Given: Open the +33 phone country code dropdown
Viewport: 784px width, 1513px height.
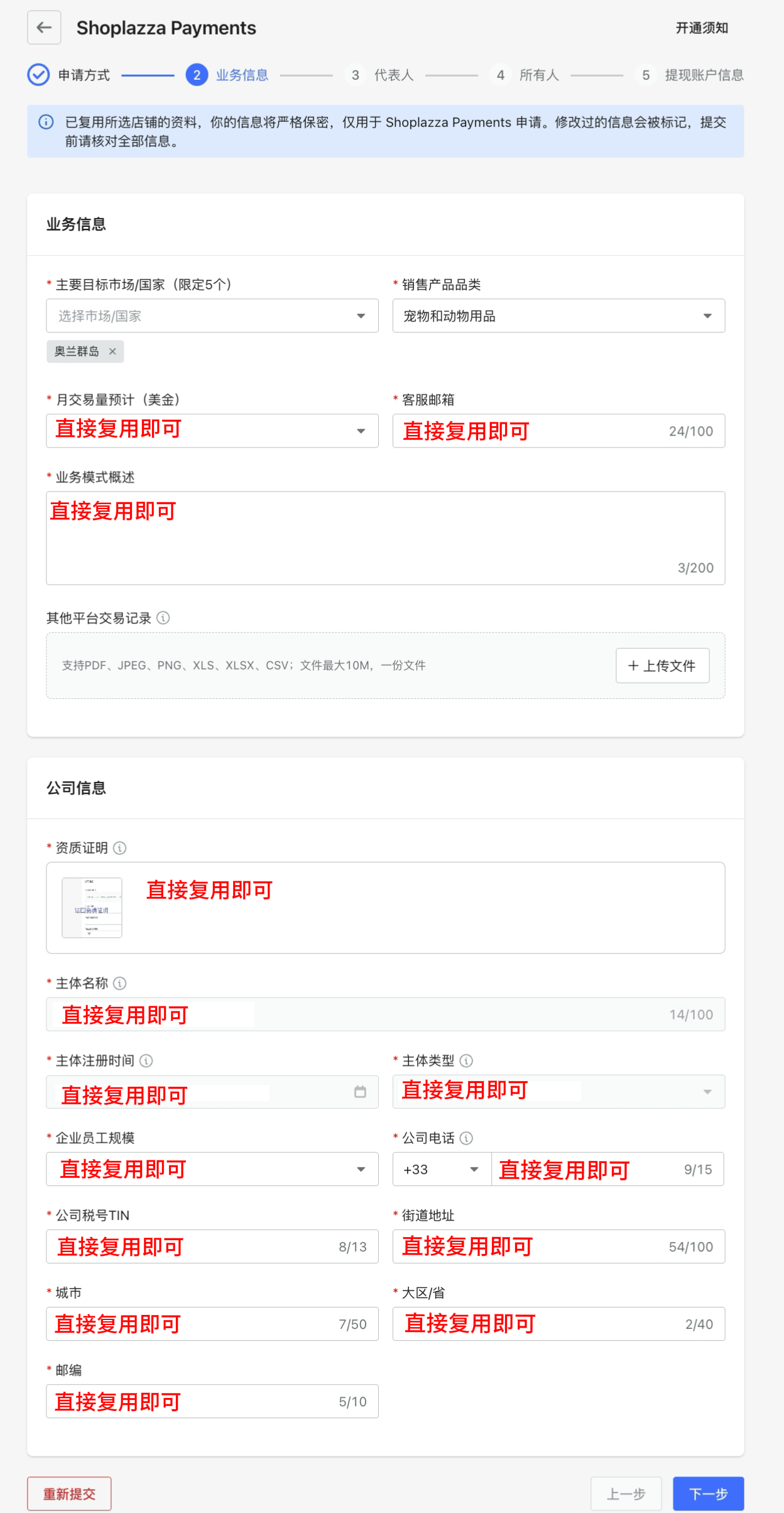Looking at the screenshot, I should coord(442,1169).
